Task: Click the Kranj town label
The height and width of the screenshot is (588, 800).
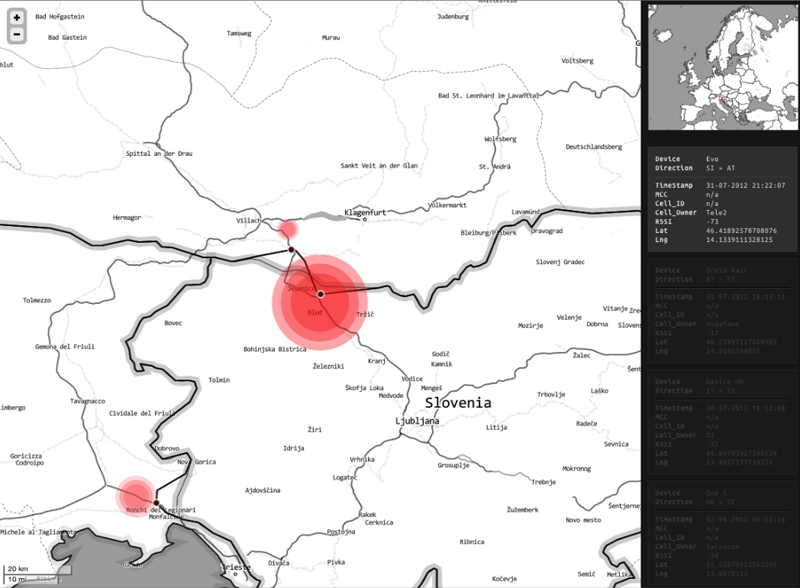Action: click(377, 360)
